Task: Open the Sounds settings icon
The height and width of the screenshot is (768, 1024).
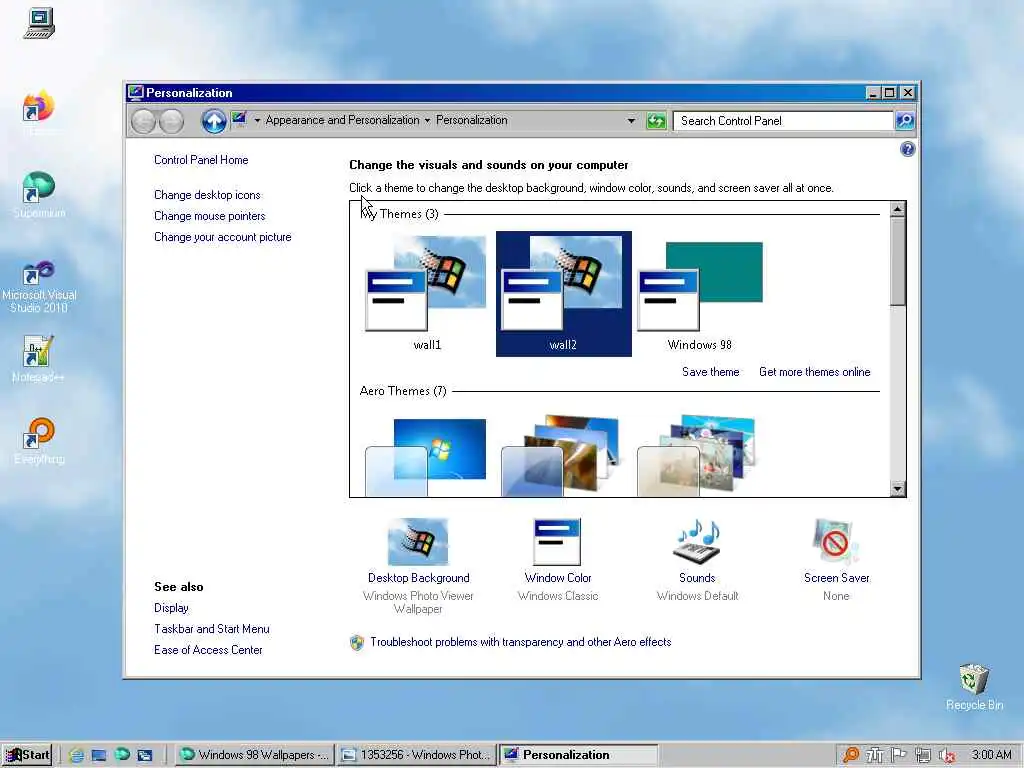Action: click(697, 541)
